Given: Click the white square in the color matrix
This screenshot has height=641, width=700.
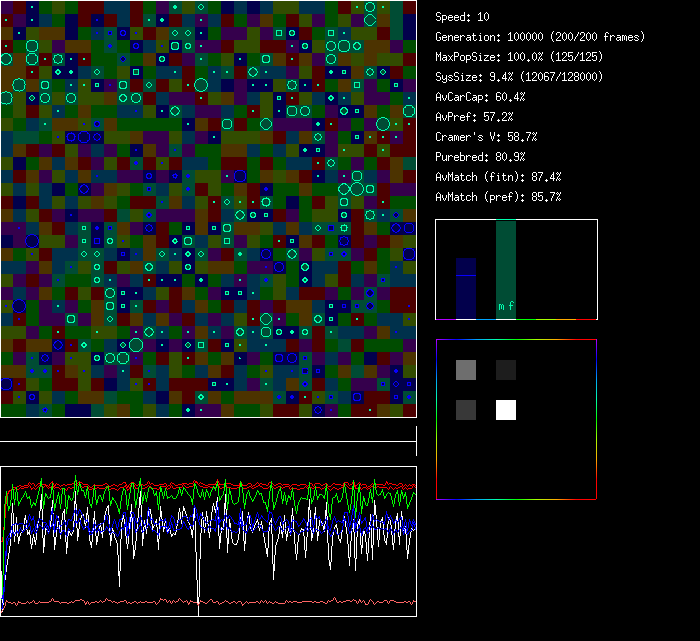Looking at the screenshot, I should [x=506, y=410].
